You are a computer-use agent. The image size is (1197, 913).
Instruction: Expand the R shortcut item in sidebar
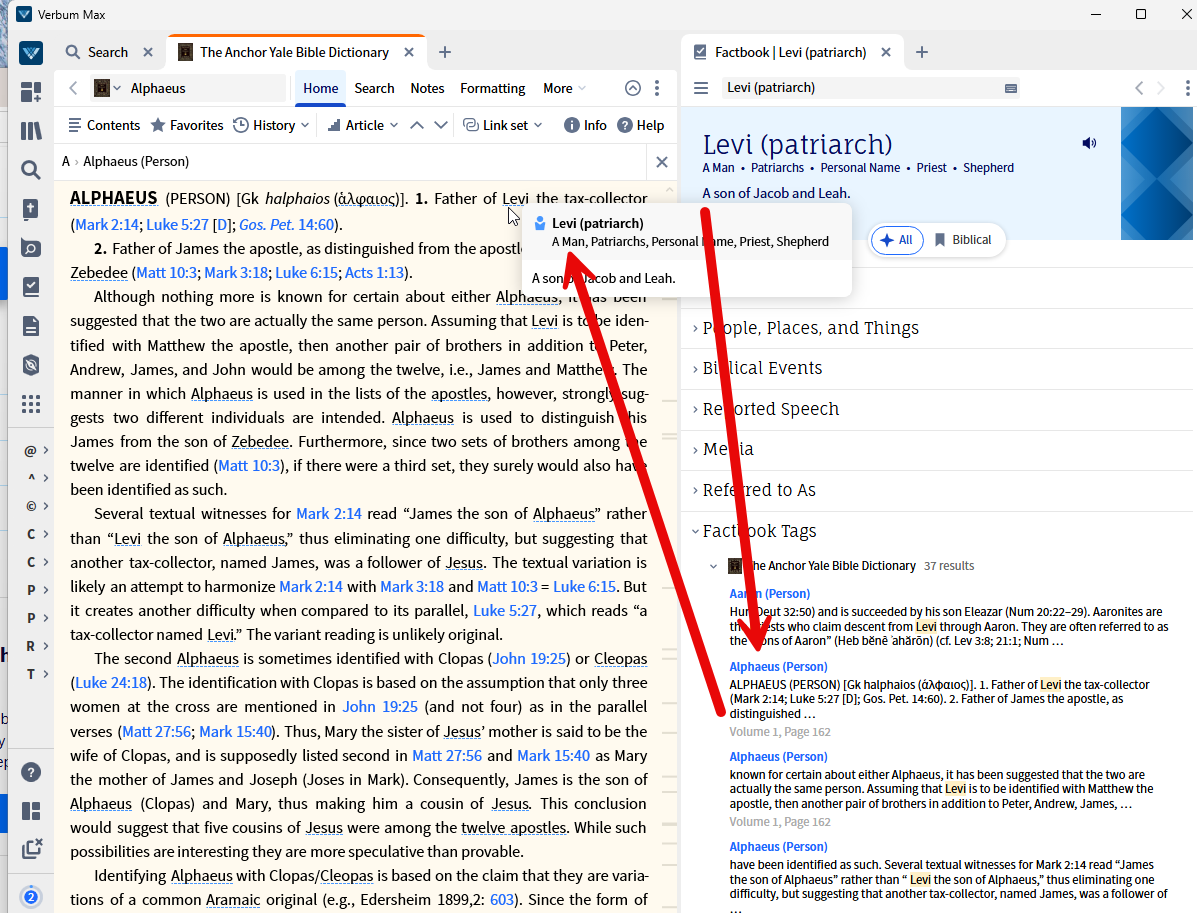(37, 646)
